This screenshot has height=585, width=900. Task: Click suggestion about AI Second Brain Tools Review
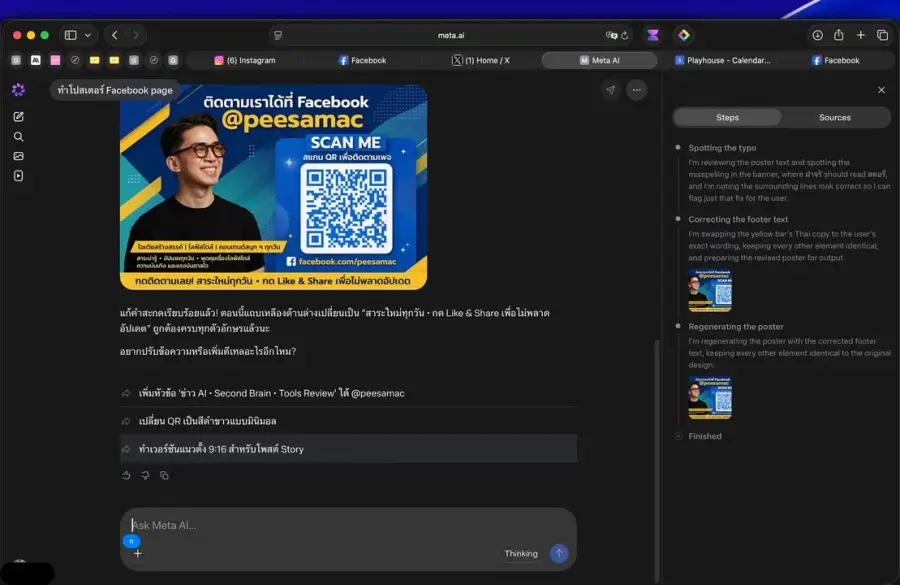[348, 393]
